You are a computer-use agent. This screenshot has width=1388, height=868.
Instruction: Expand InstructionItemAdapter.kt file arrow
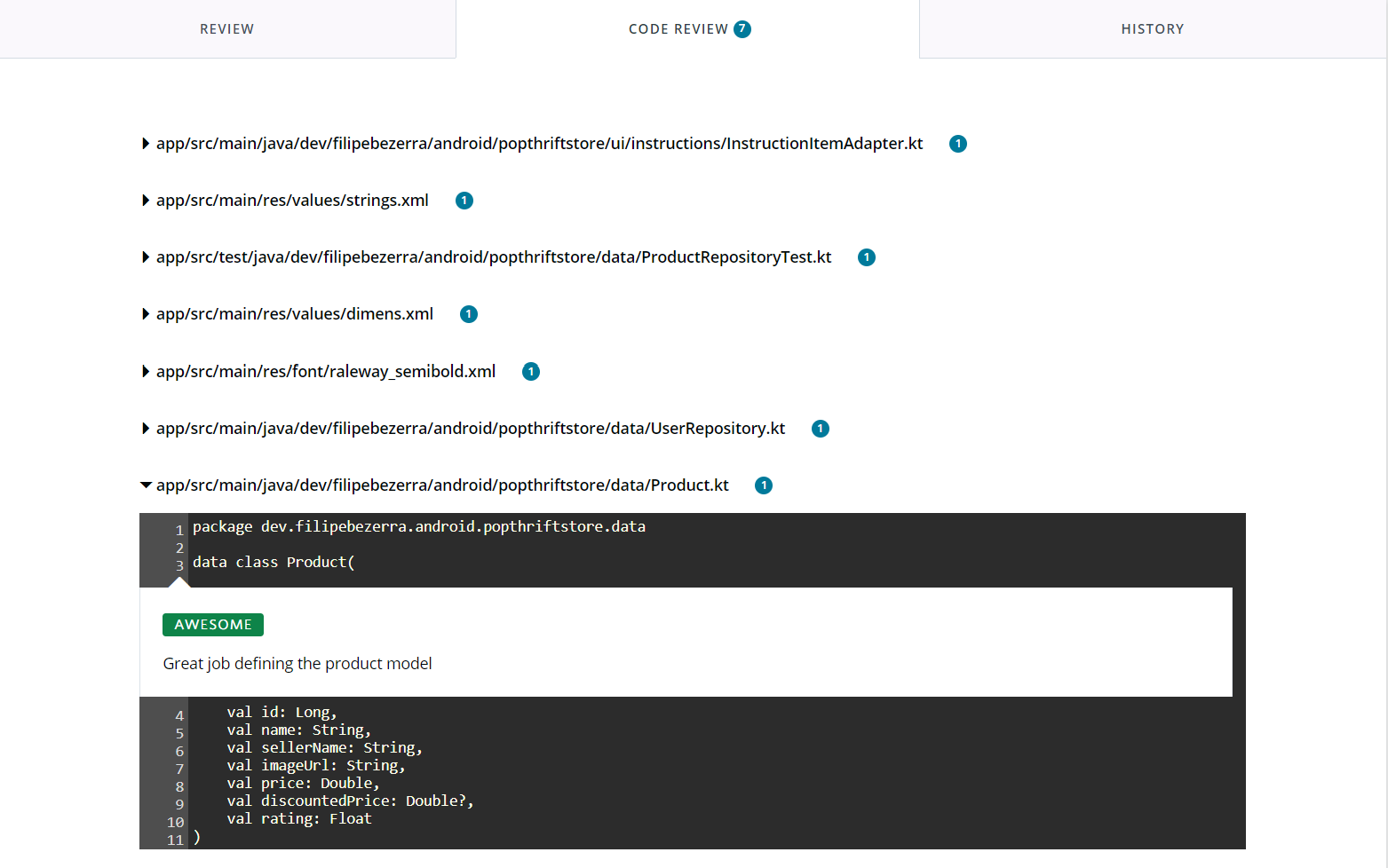point(146,144)
